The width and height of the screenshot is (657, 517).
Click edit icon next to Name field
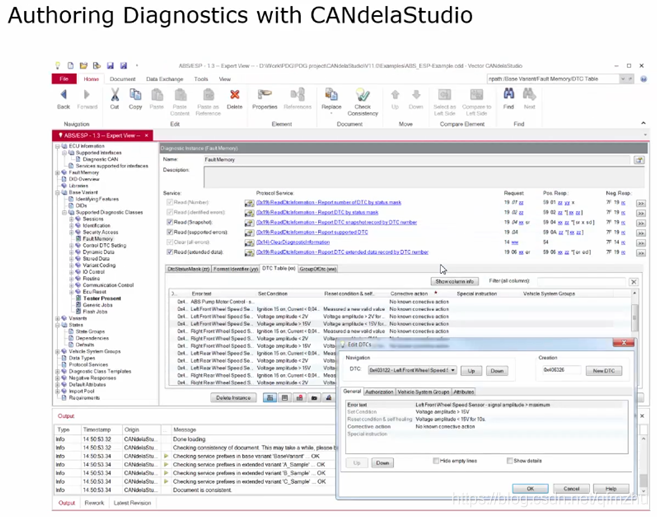(x=639, y=160)
